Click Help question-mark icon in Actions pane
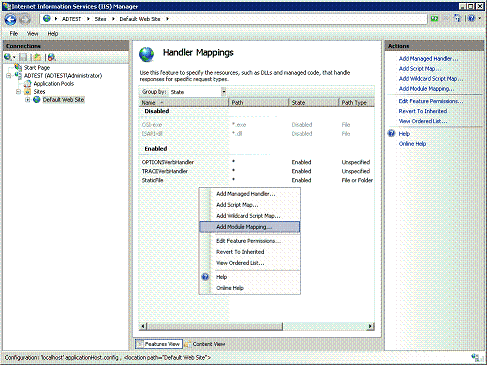 coord(391,133)
